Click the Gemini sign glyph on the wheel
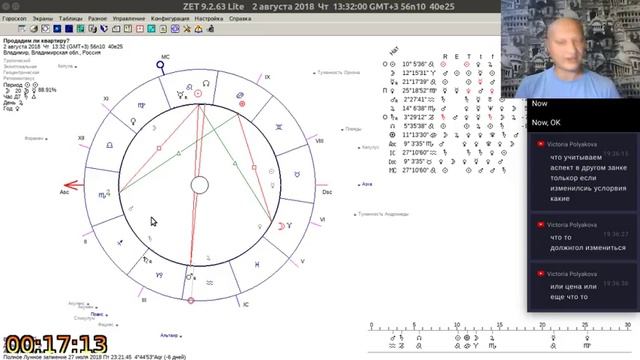 click(x=279, y=127)
